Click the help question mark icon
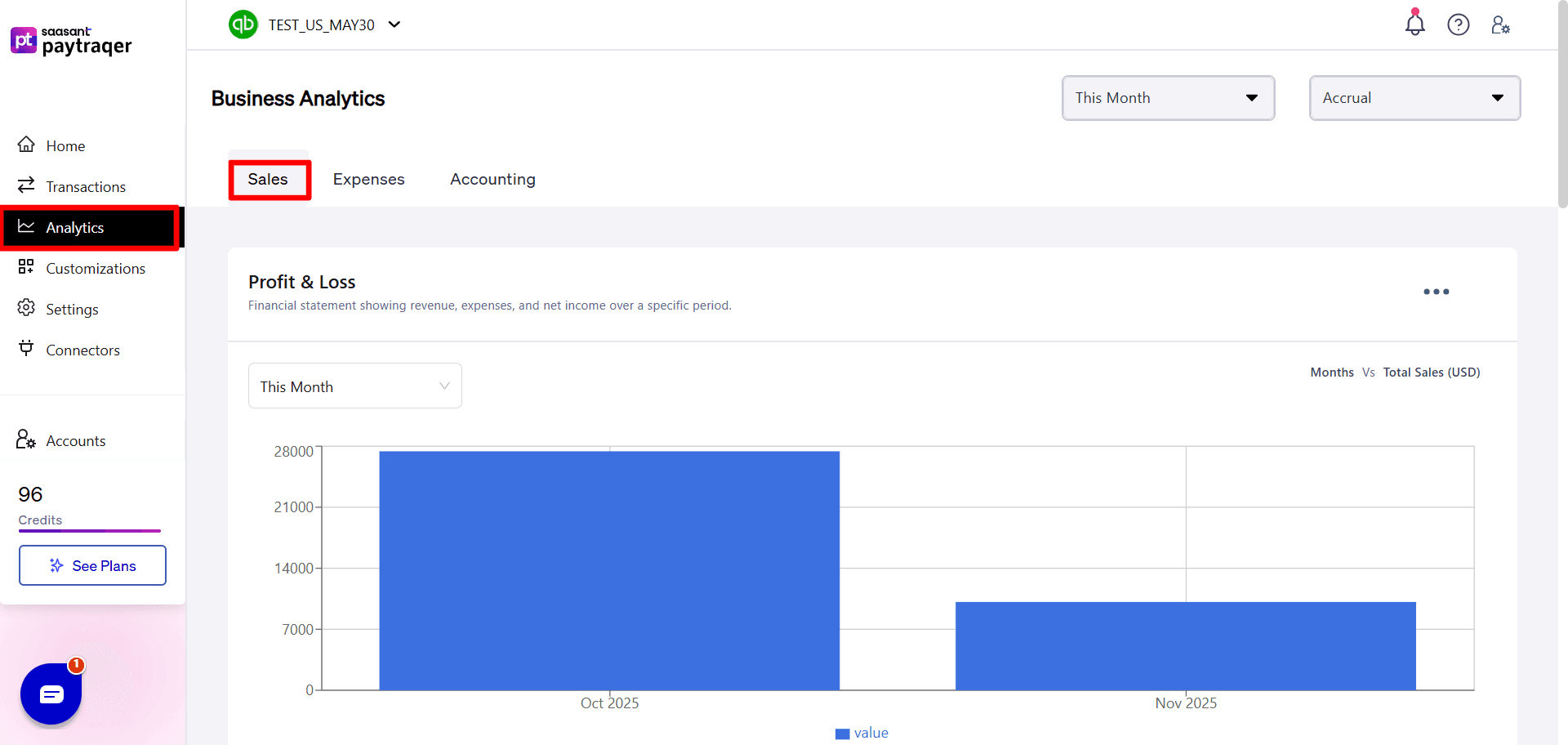Screen dimensions: 1568x745 (1459, 25)
